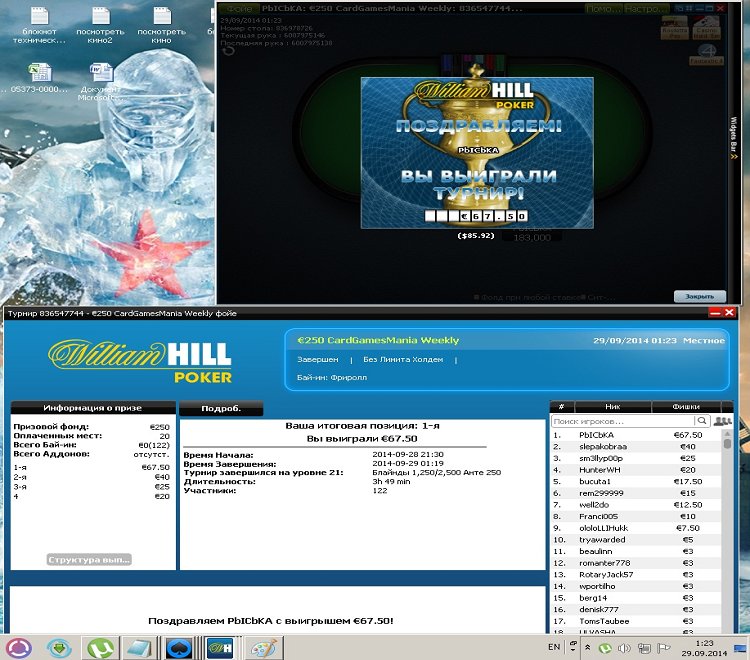Click the volume speaker tray icon
Image resolution: width=750 pixels, height=660 pixels.
(624, 648)
